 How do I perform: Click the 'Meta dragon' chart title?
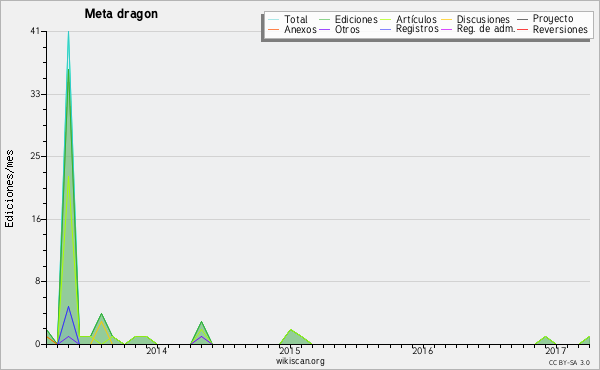(121, 14)
